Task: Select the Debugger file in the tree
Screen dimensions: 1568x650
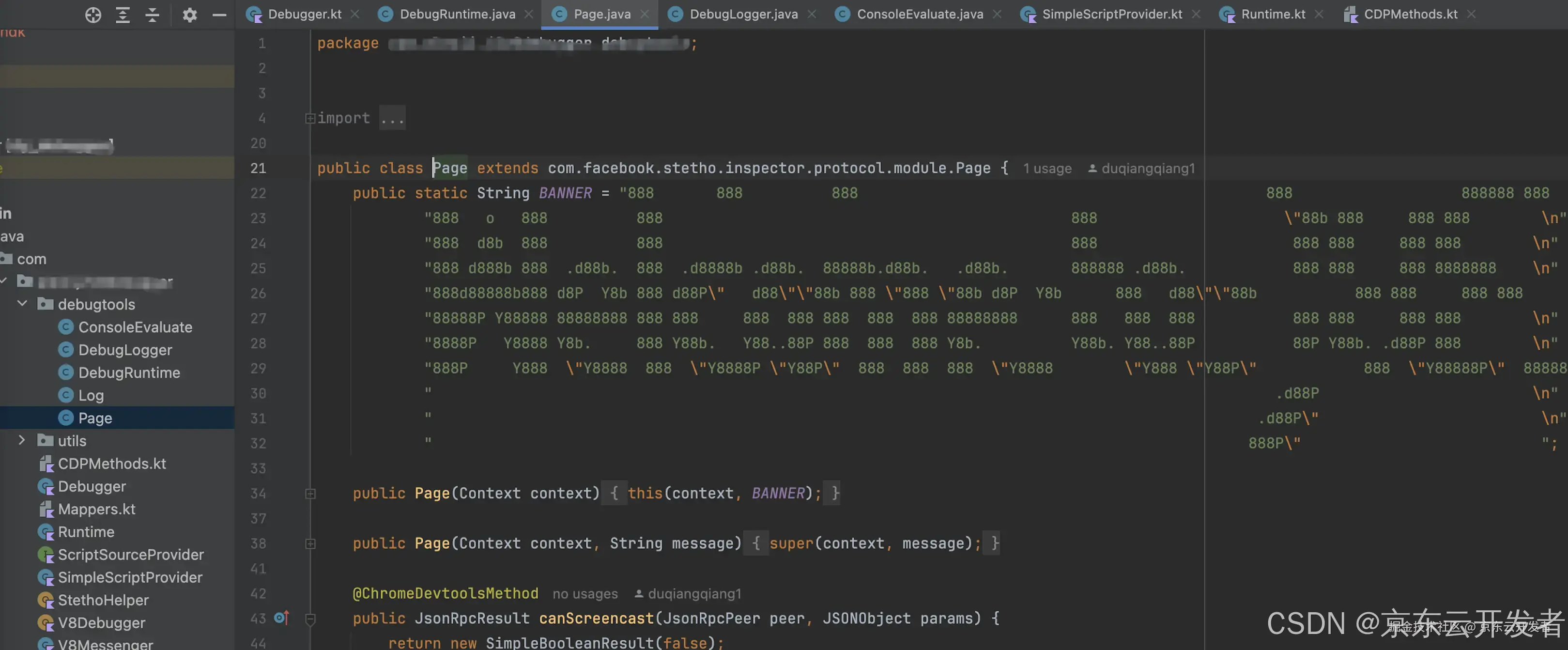Action: 92,486
